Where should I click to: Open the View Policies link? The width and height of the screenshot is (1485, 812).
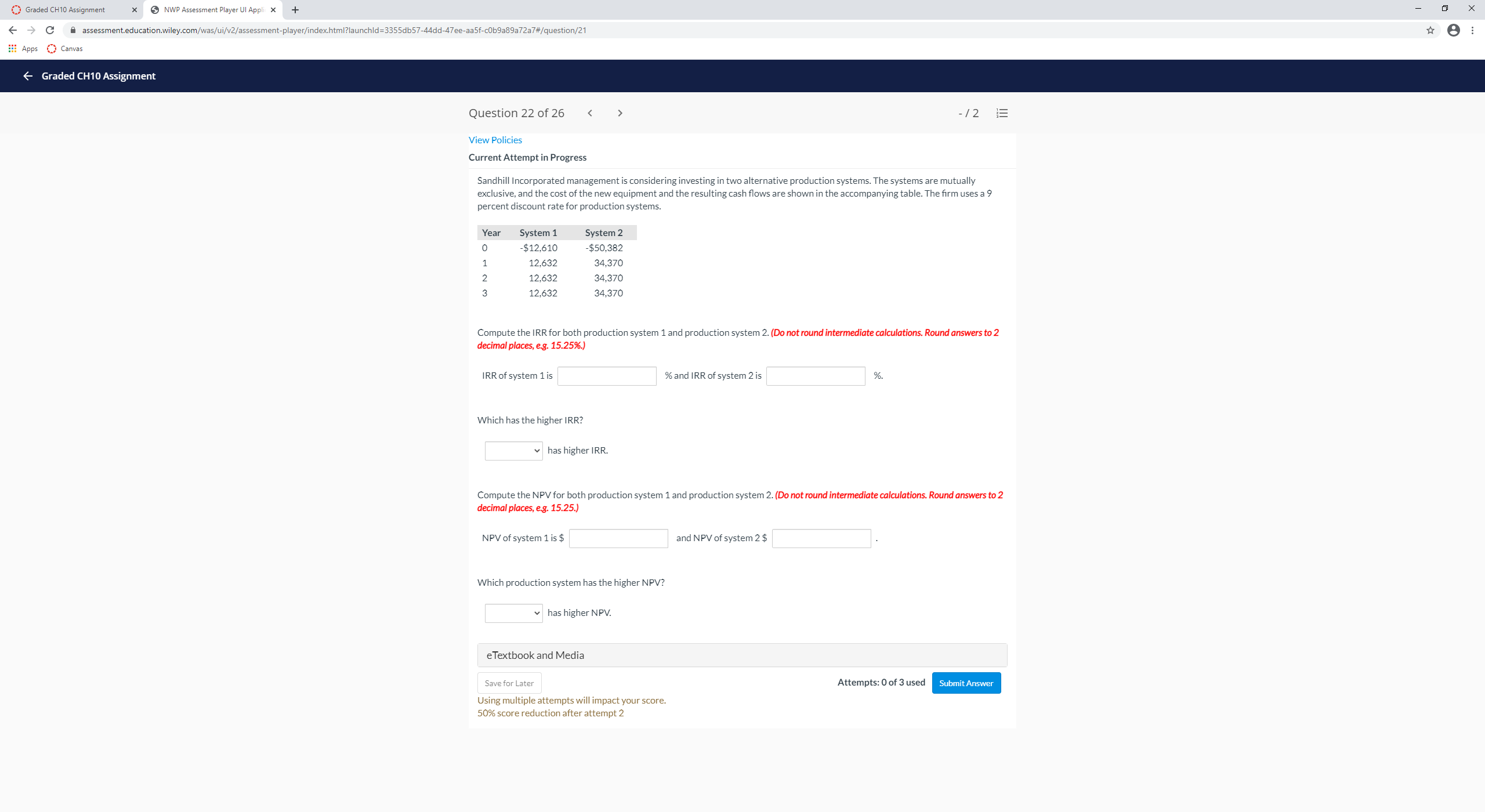(x=494, y=140)
